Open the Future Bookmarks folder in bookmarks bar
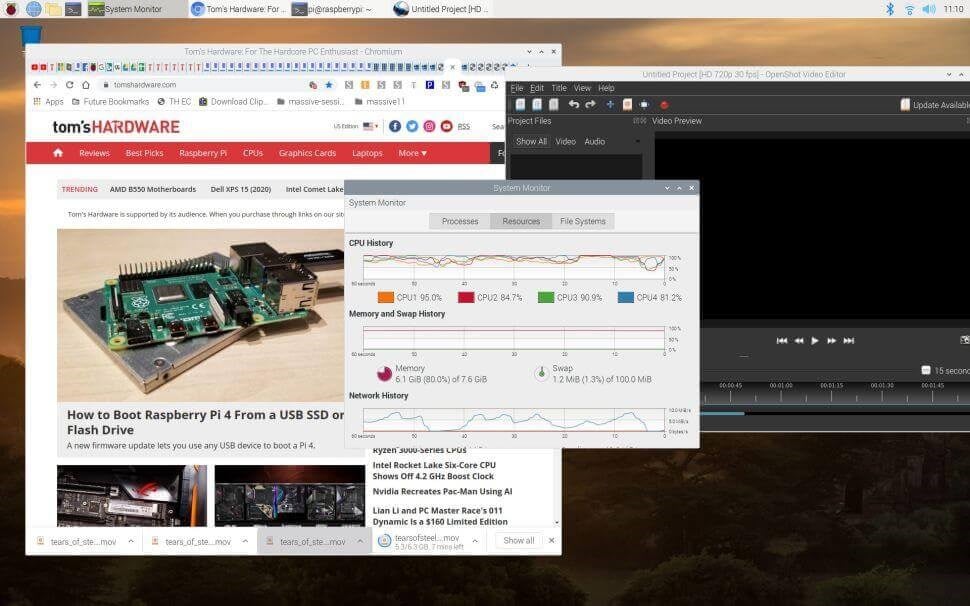This screenshot has height=606, width=970. pos(111,101)
